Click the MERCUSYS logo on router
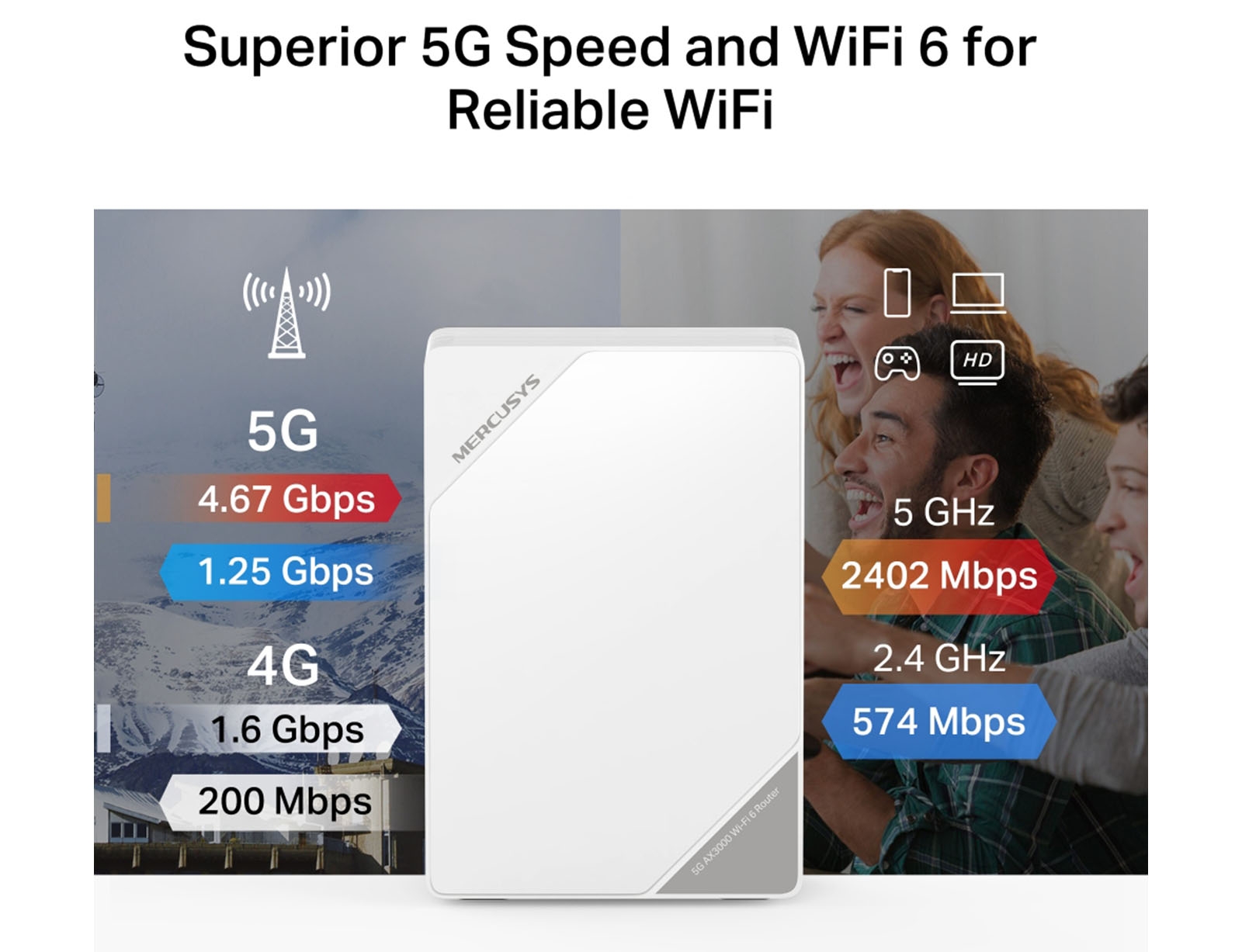Screen dimensions: 1242x952 [495, 419]
